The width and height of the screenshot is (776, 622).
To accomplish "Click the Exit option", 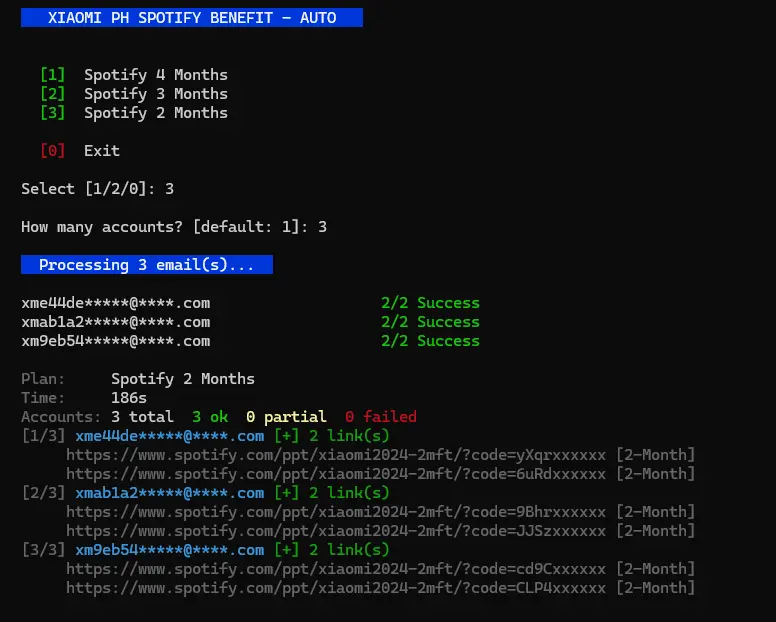I will 101,150.
